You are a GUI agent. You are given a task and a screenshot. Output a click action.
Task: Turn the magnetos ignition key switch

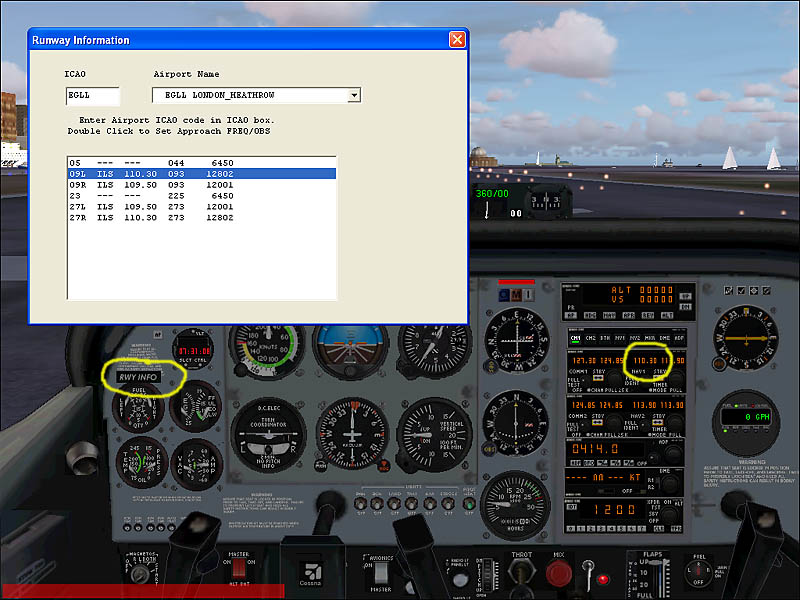tap(139, 574)
